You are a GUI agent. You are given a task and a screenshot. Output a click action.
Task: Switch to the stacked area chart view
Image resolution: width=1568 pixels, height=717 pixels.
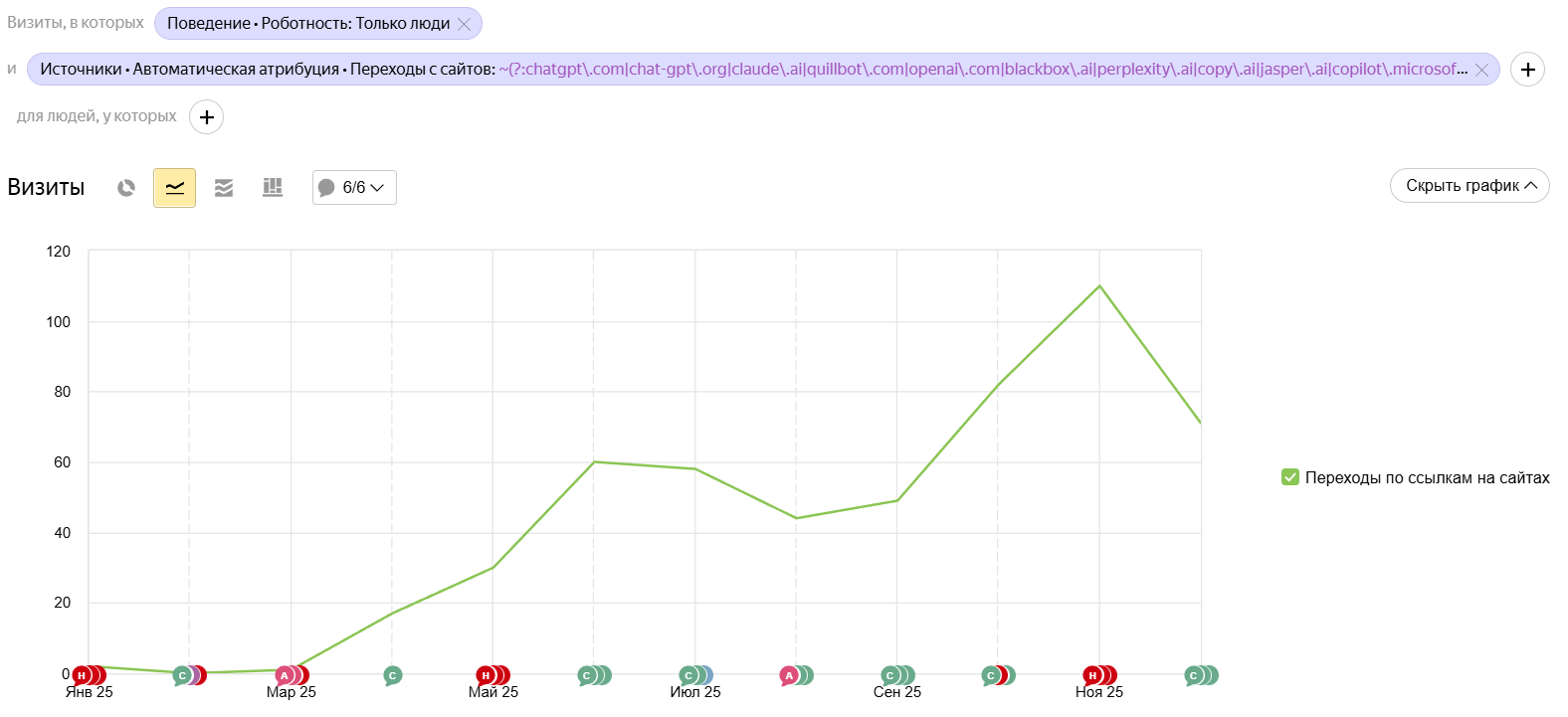pos(224,188)
